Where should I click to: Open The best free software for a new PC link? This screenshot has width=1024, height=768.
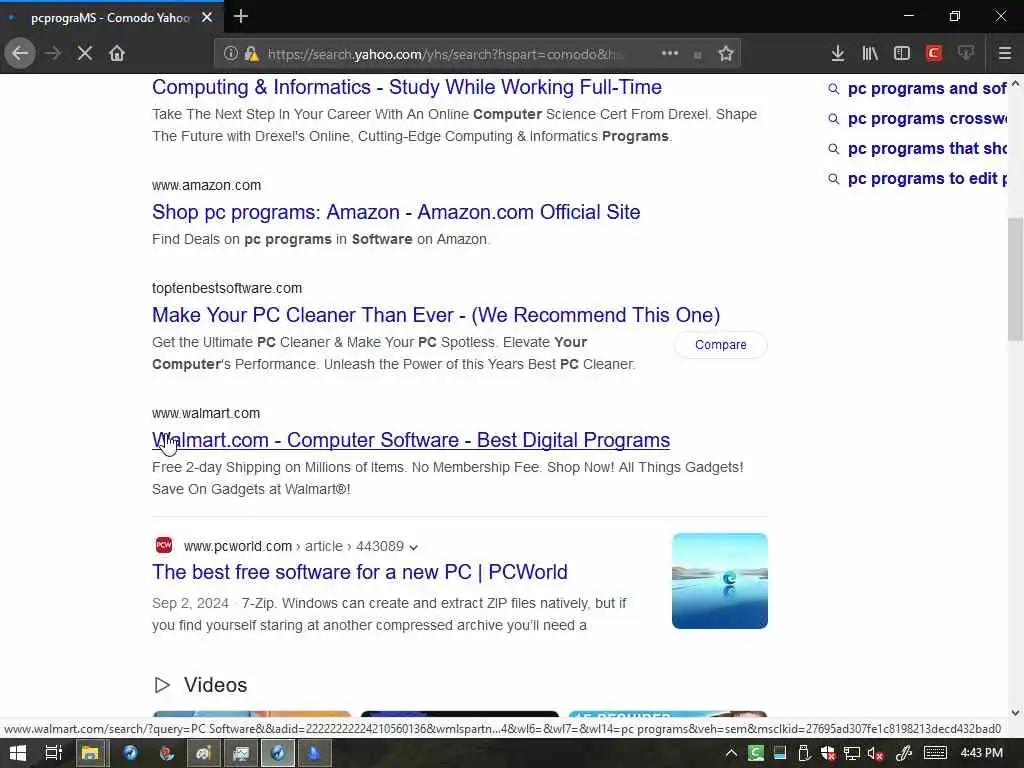pyautogui.click(x=360, y=571)
